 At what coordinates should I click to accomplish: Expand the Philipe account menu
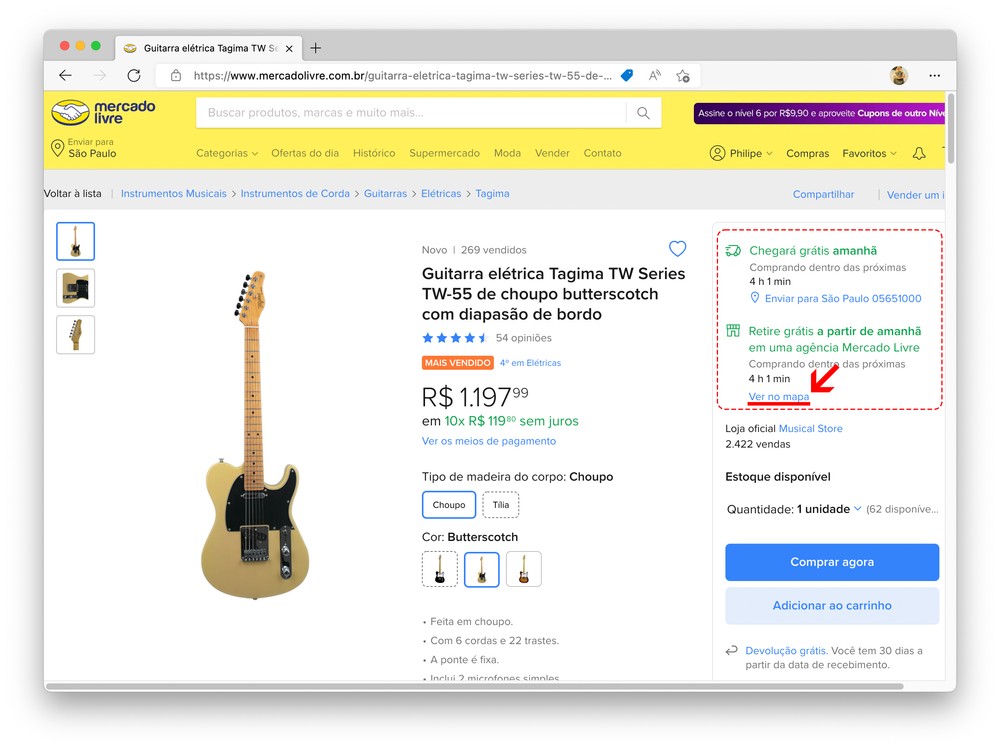[741, 153]
